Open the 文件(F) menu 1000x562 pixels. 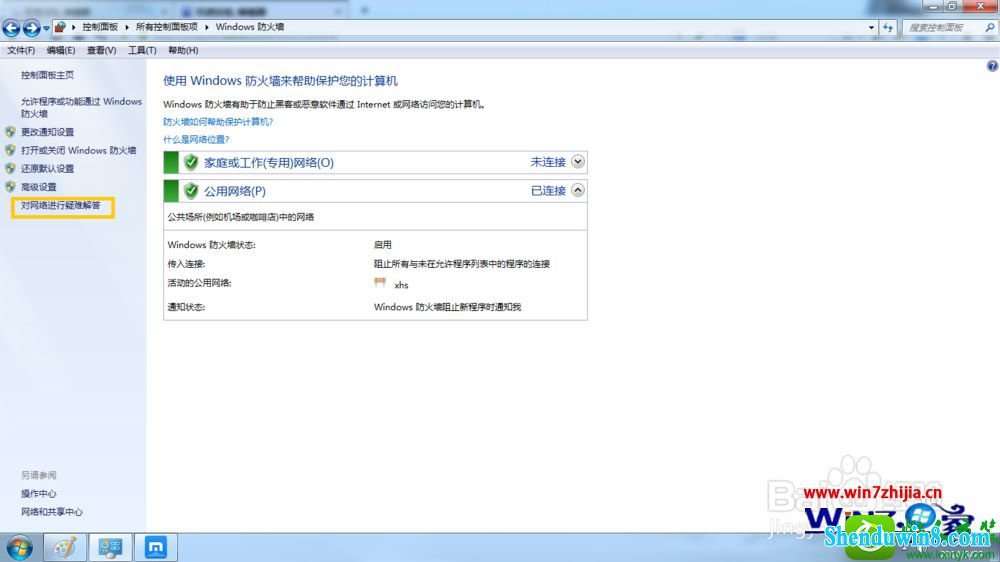[21, 50]
